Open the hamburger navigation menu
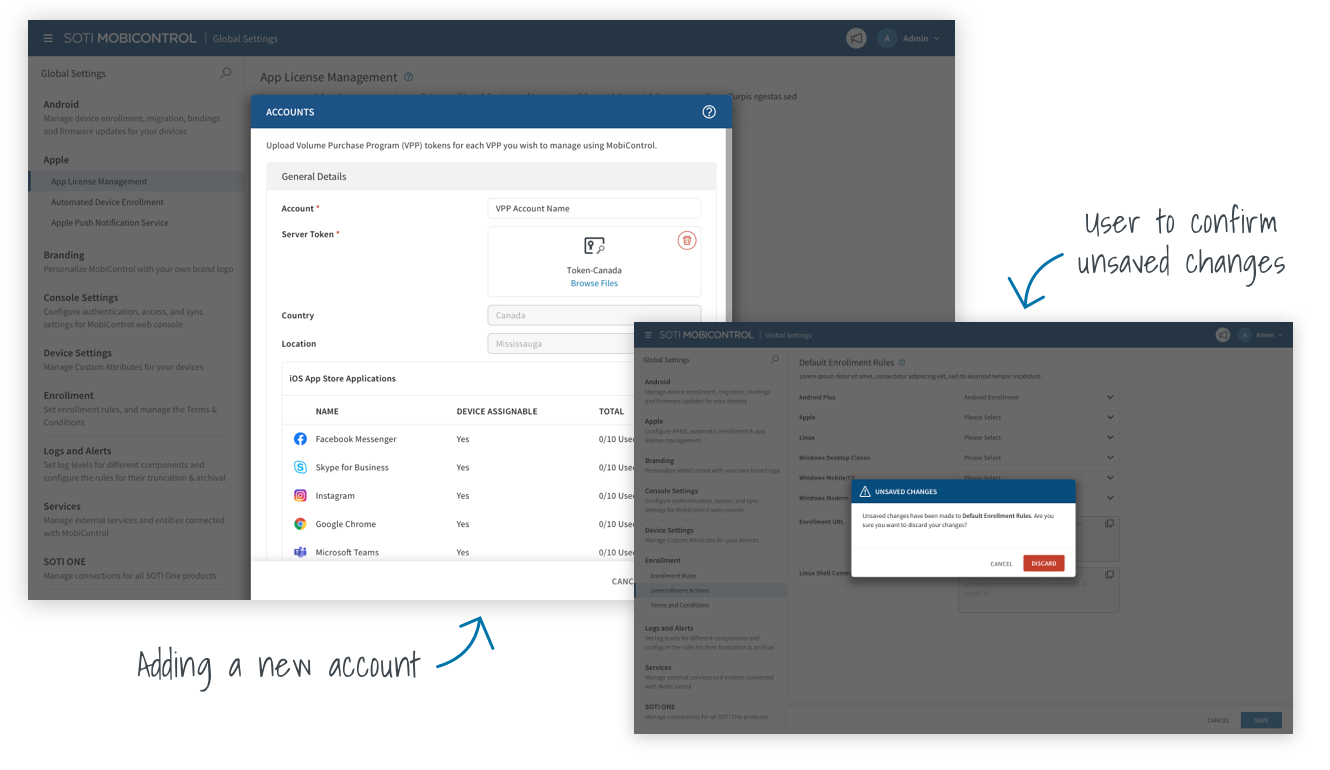The width and height of the screenshot is (1330, 770). (48, 38)
